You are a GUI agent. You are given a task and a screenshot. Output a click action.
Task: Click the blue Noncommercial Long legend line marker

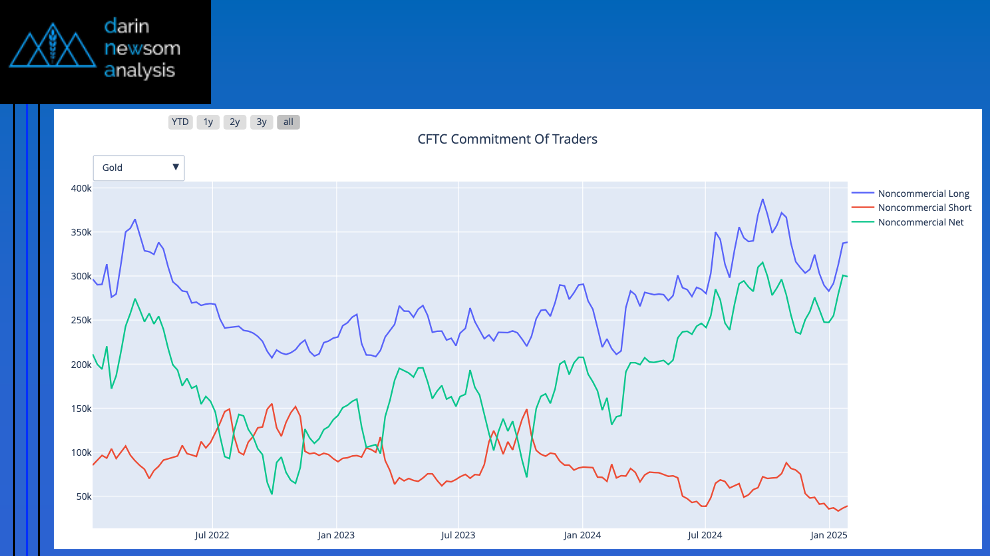pyautogui.click(x=862, y=193)
